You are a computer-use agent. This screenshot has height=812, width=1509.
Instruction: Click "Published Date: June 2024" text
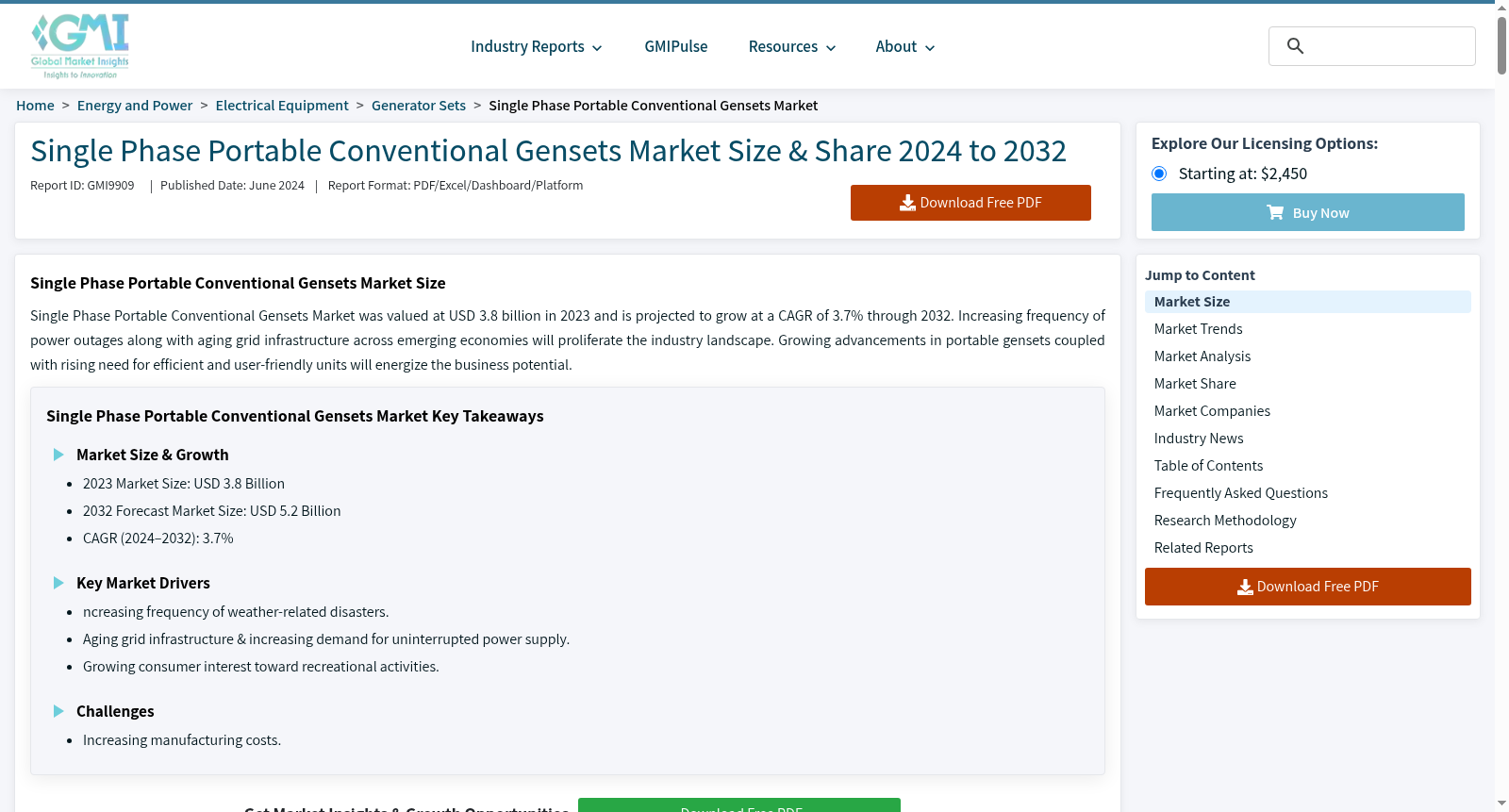point(232,186)
